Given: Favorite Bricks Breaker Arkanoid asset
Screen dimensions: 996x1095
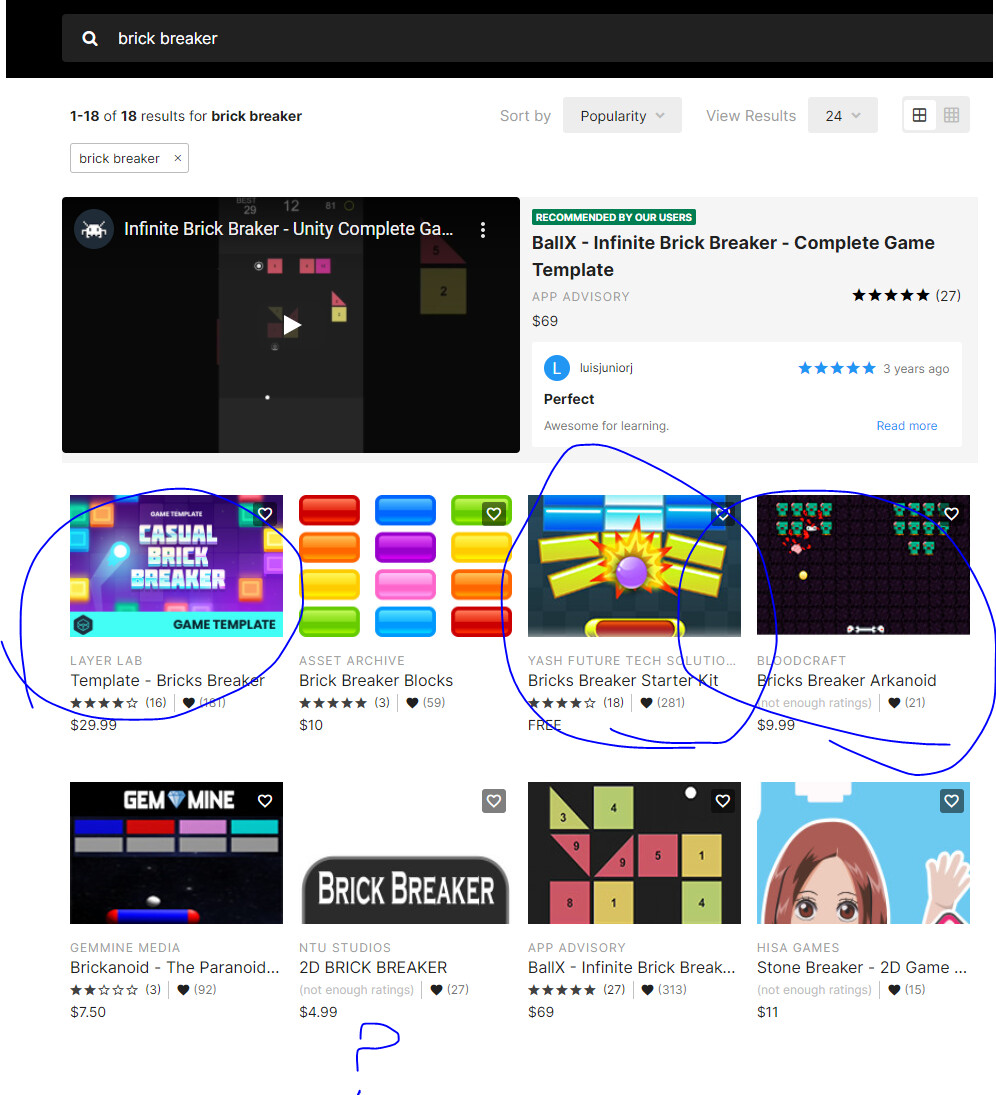Looking at the screenshot, I should [951, 514].
